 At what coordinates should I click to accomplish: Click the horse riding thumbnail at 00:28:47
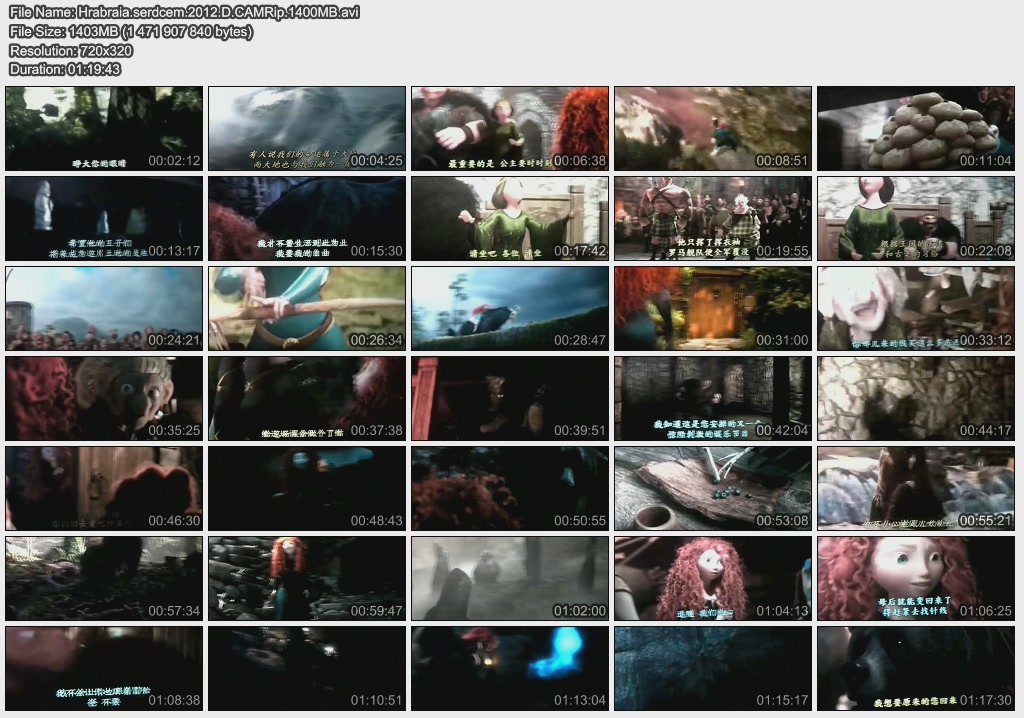510,308
